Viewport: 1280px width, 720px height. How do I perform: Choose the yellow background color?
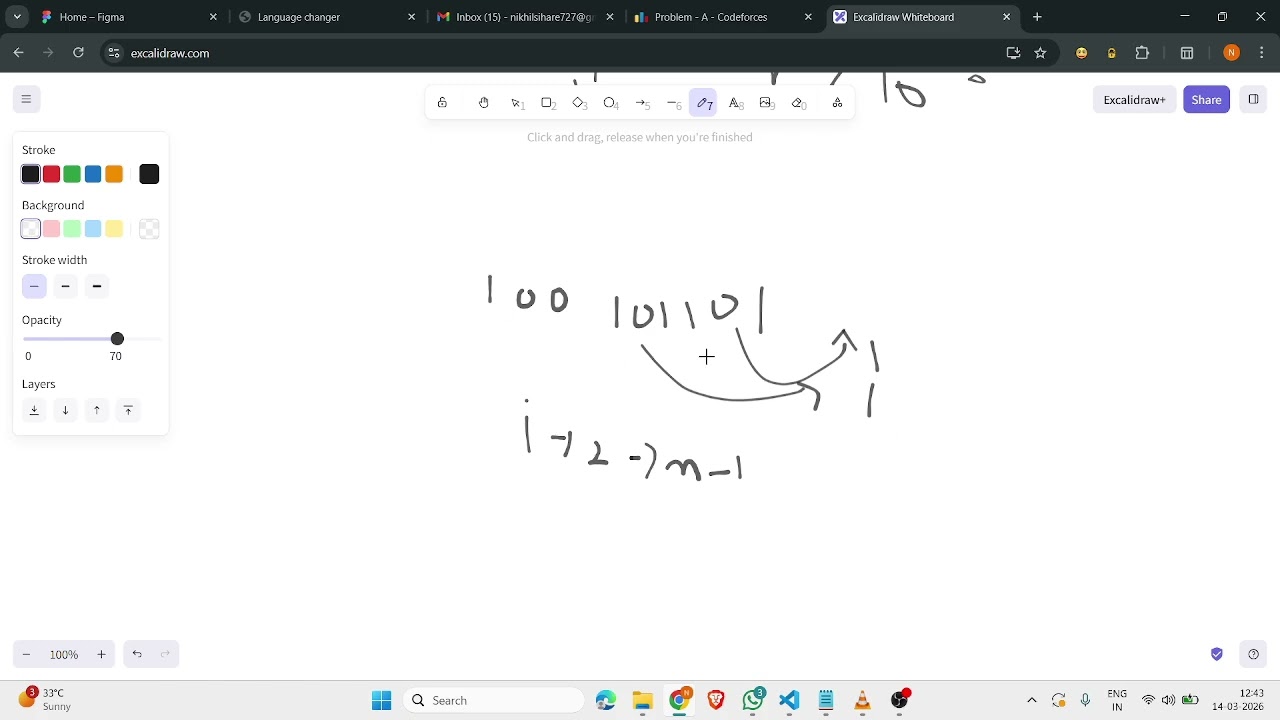114,229
